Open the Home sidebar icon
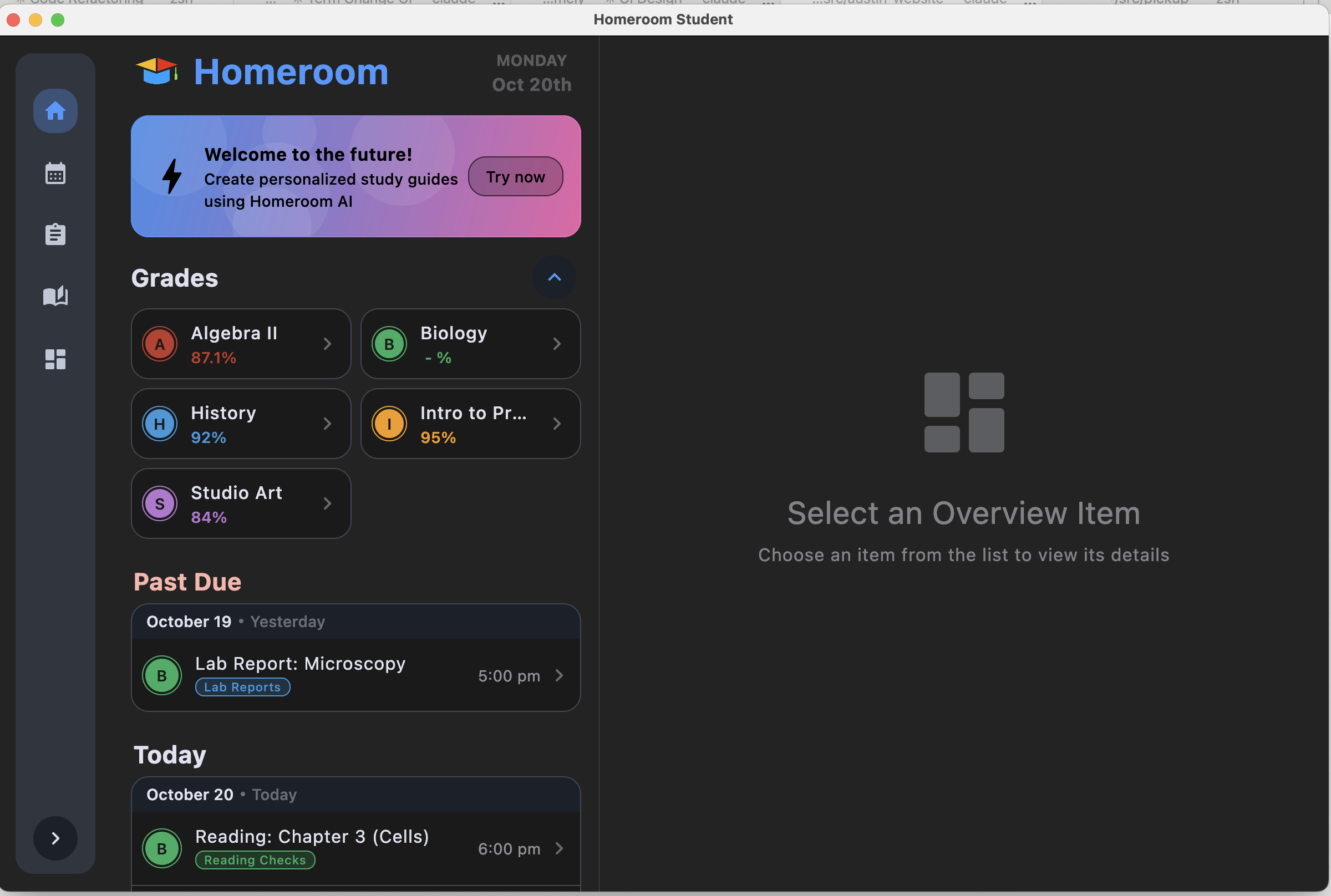Viewport: 1331px width, 896px height. 55,111
